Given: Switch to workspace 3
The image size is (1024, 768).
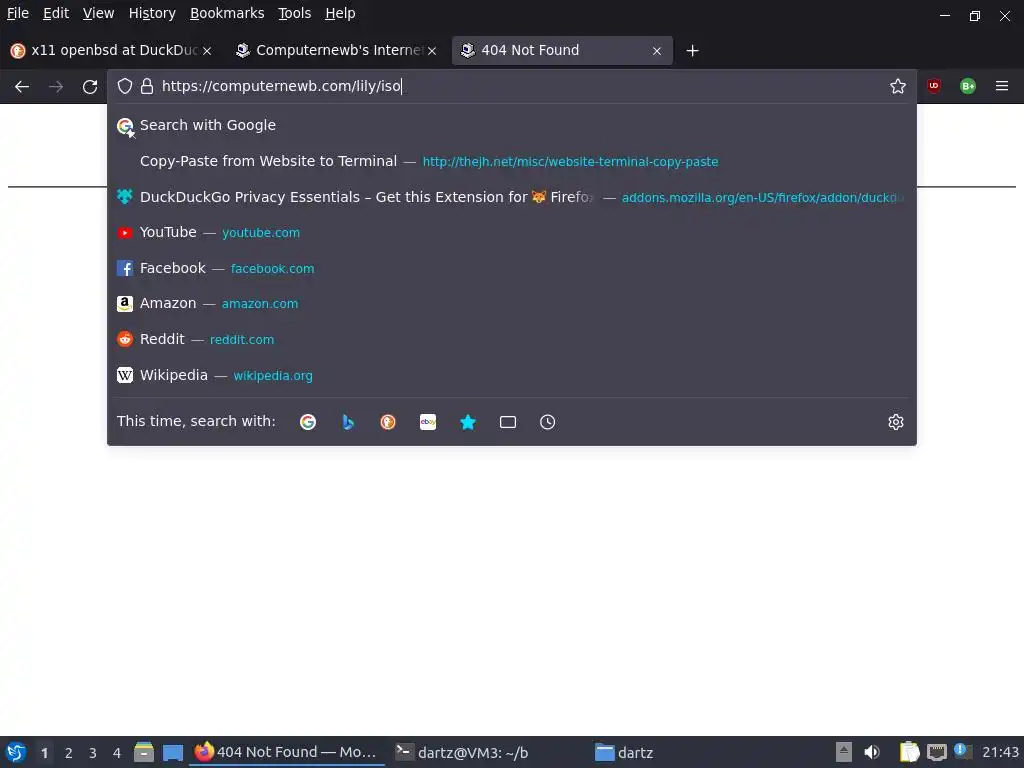Looking at the screenshot, I should (93, 753).
